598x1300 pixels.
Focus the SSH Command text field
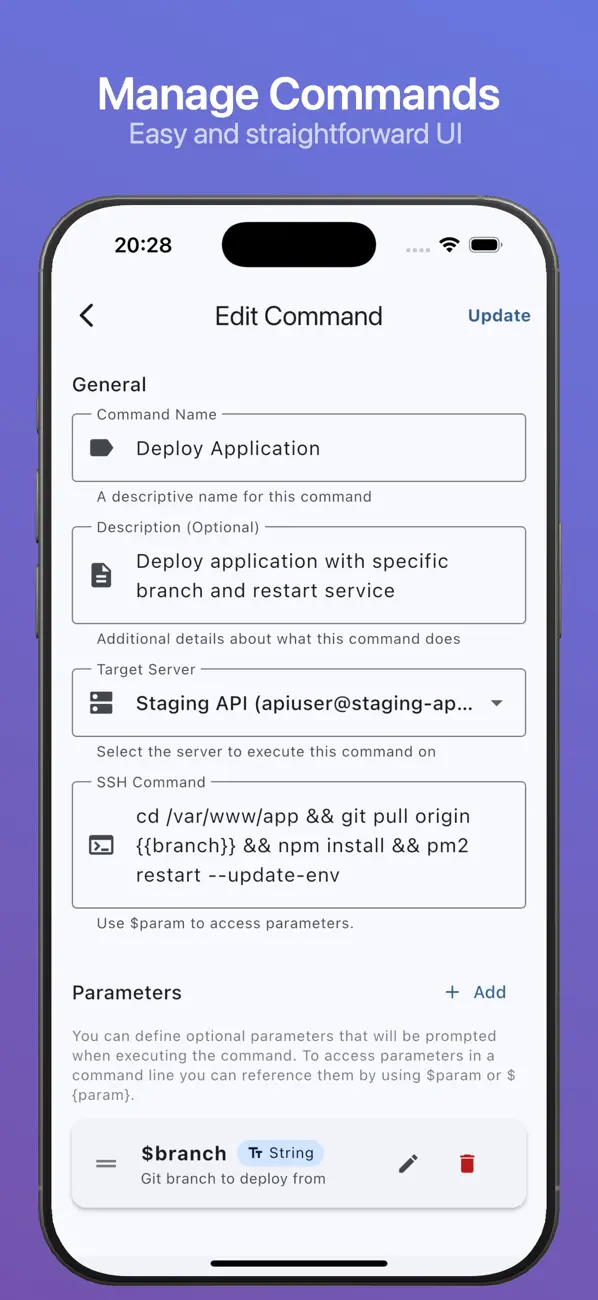tap(298, 845)
